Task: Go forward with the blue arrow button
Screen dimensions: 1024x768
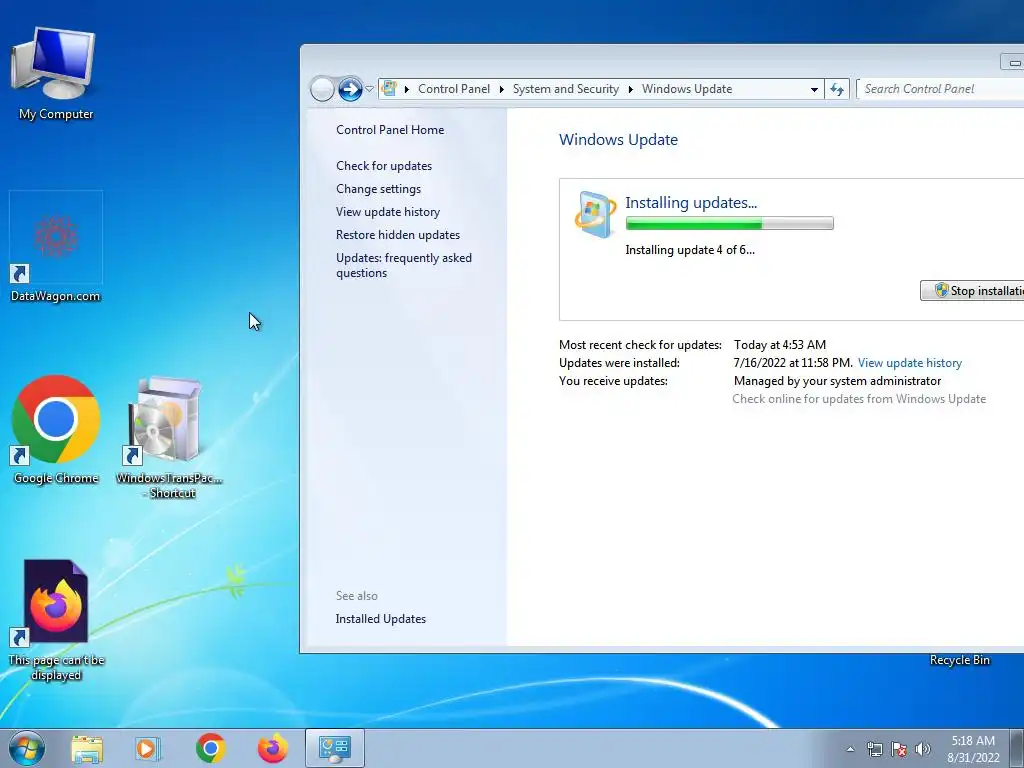Action: coord(350,89)
